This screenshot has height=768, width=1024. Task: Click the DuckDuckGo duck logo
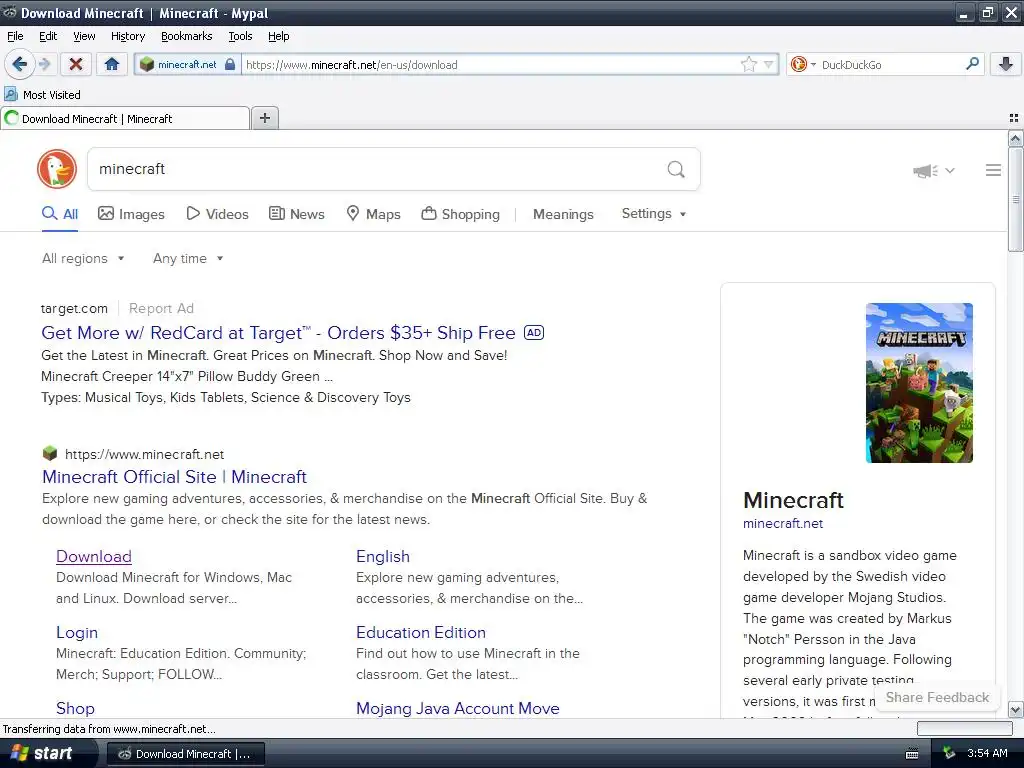(x=57, y=169)
